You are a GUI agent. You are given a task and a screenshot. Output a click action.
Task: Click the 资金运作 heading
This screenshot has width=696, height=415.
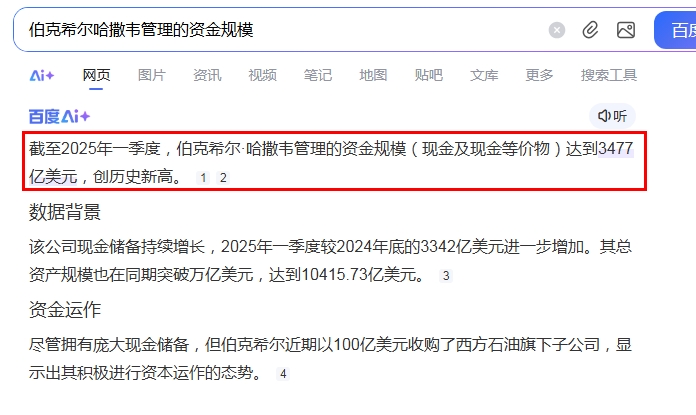point(65,310)
